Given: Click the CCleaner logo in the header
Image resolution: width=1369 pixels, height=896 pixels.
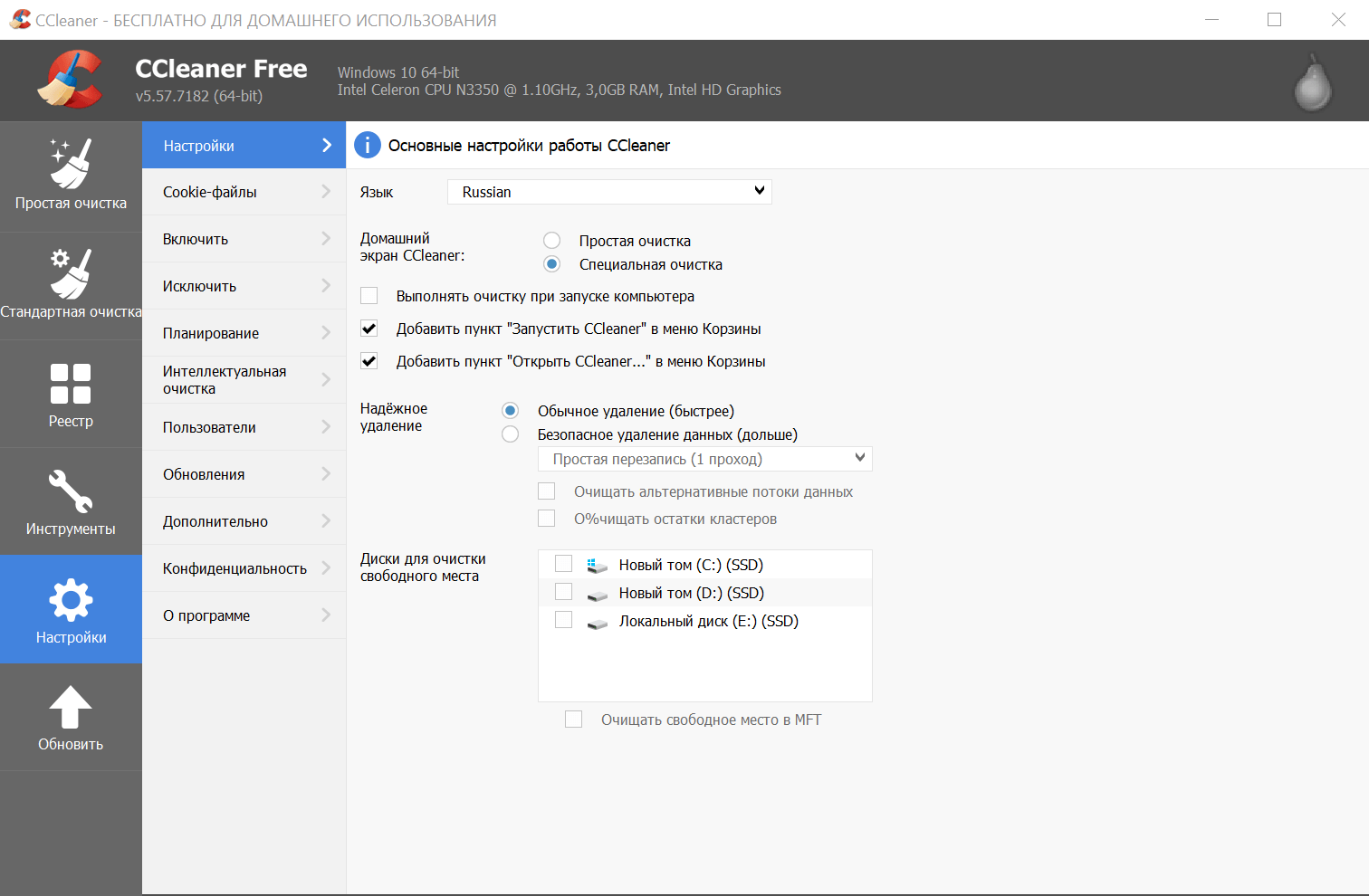Looking at the screenshot, I should 70,81.
